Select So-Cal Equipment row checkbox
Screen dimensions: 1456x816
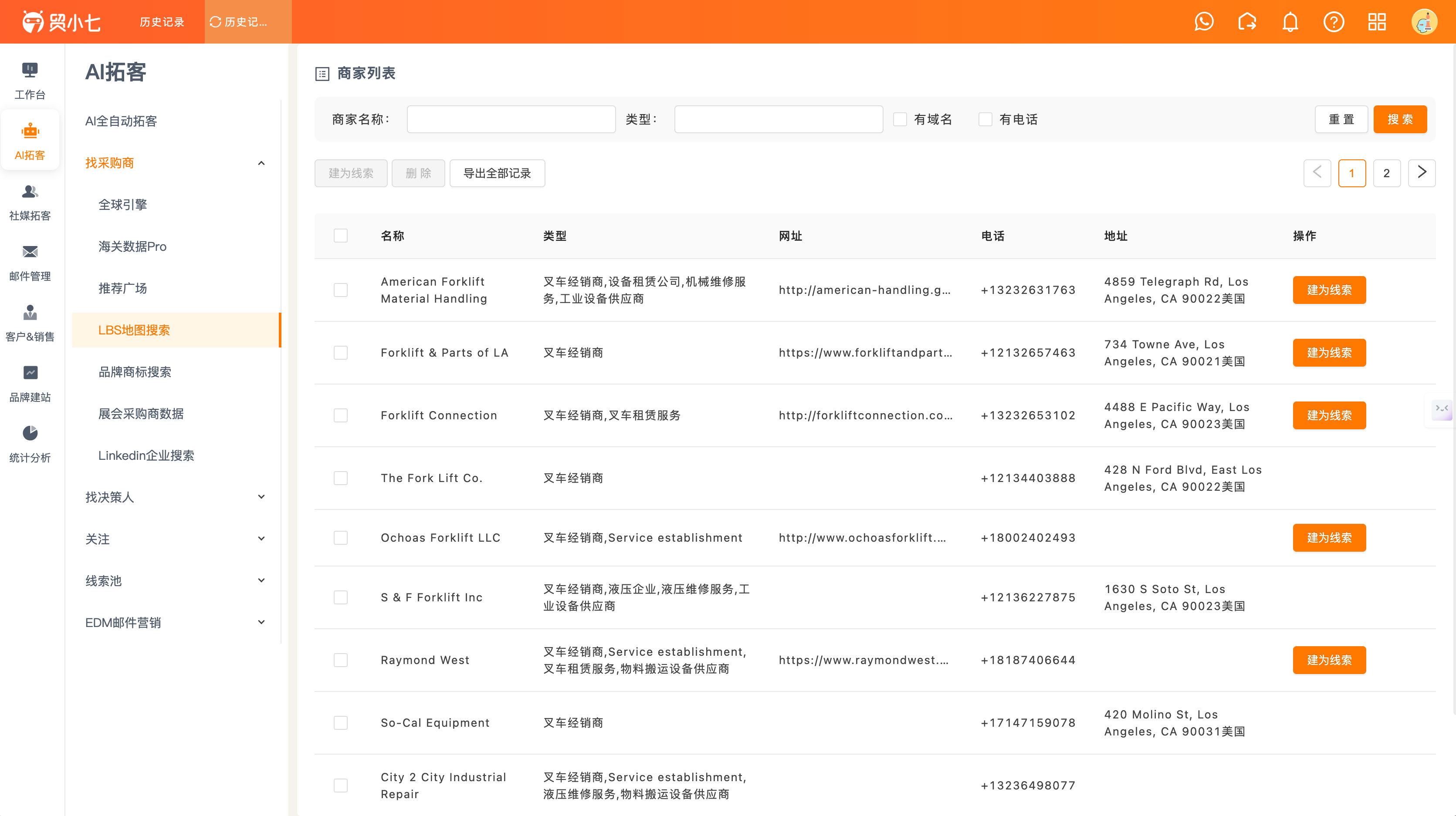click(340, 723)
